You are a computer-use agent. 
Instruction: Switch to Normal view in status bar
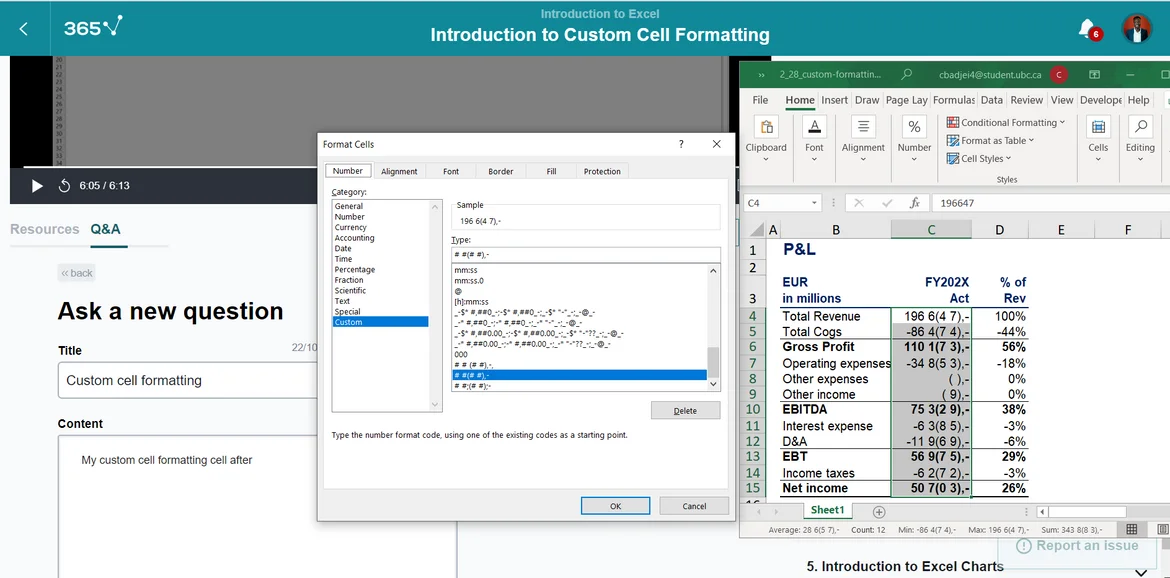pos(1132,529)
